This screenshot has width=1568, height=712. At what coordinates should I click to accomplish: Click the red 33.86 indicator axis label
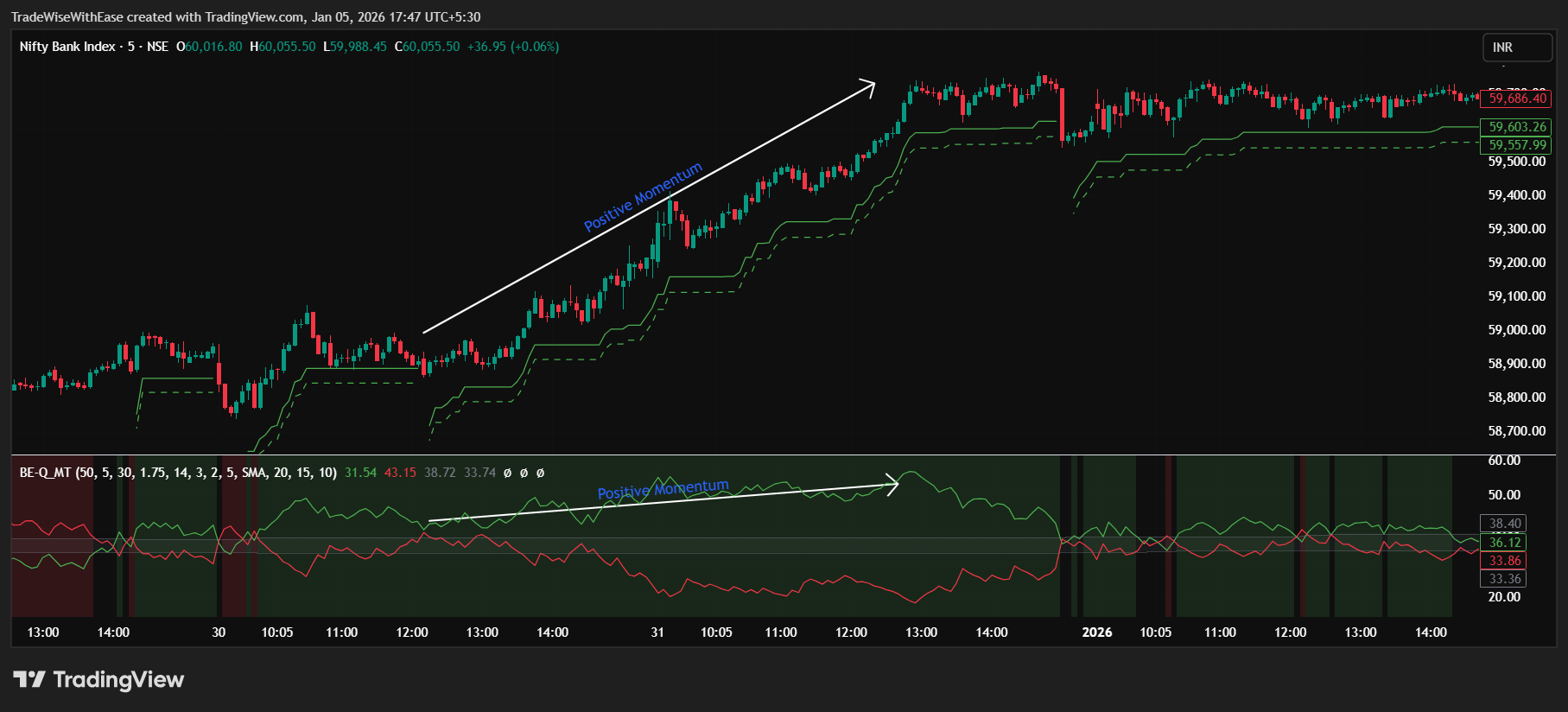[1504, 561]
